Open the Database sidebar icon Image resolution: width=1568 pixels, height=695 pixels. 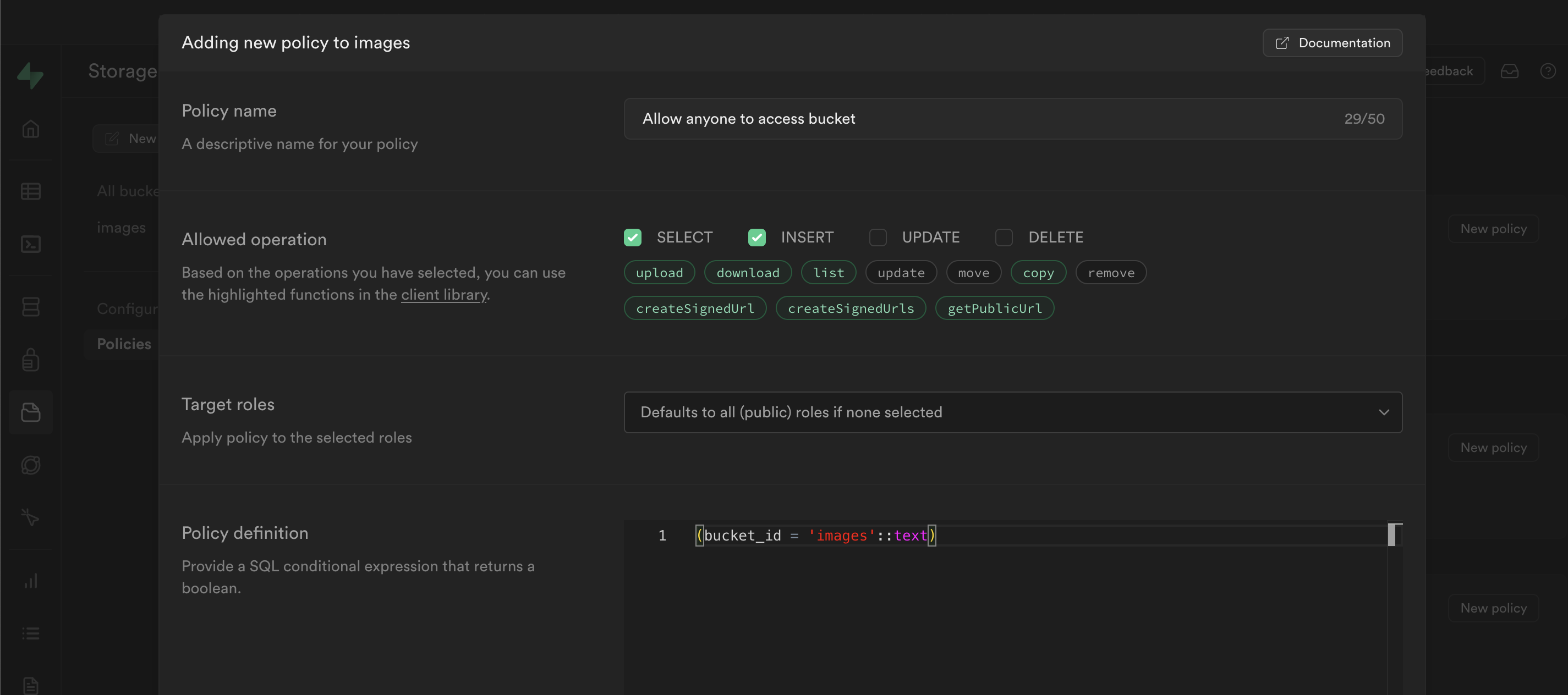pos(30,306)
